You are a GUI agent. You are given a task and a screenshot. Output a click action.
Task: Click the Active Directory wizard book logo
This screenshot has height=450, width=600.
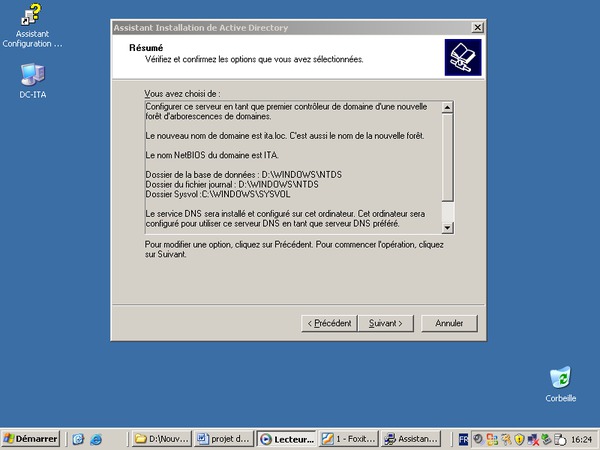[463, 57]
